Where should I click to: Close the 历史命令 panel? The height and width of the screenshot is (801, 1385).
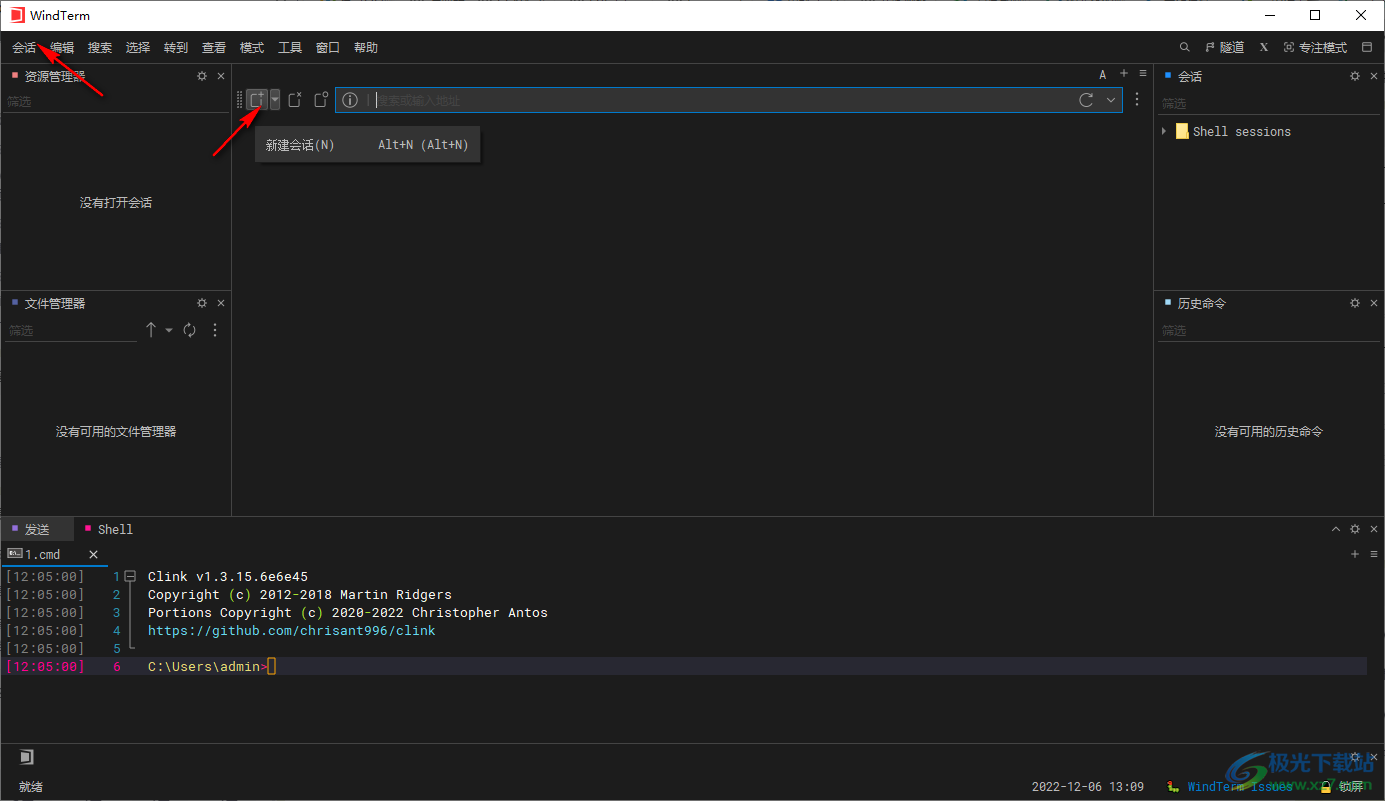coord(1374,303)
